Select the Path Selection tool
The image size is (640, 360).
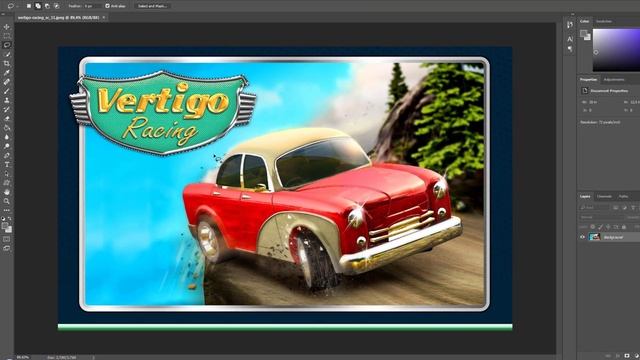tap(7, 173)
